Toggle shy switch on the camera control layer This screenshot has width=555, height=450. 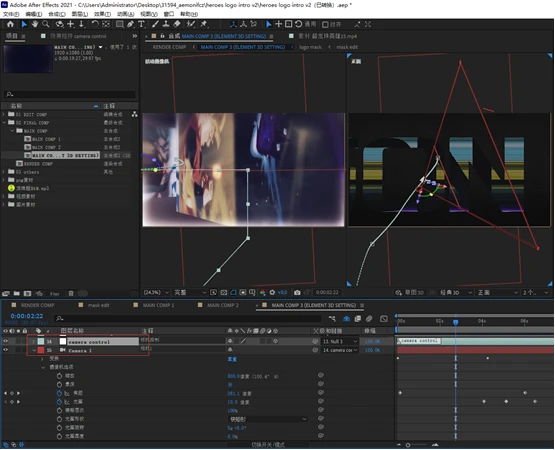[x=230, y=341]
